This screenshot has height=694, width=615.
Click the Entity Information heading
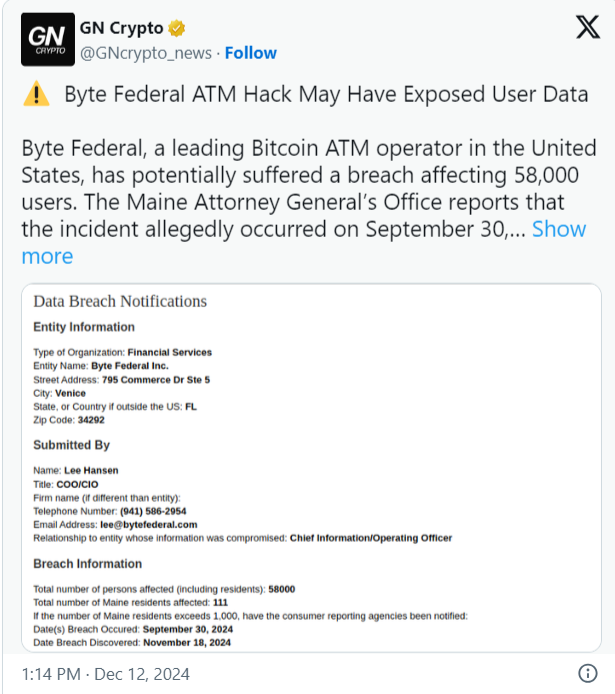84,327
